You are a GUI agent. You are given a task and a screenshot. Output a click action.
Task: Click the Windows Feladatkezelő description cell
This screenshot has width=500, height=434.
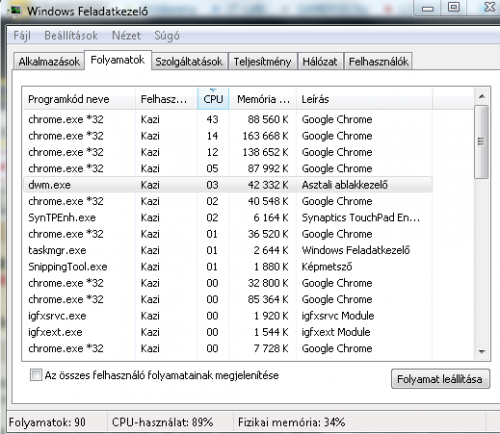tap(356, 250)
